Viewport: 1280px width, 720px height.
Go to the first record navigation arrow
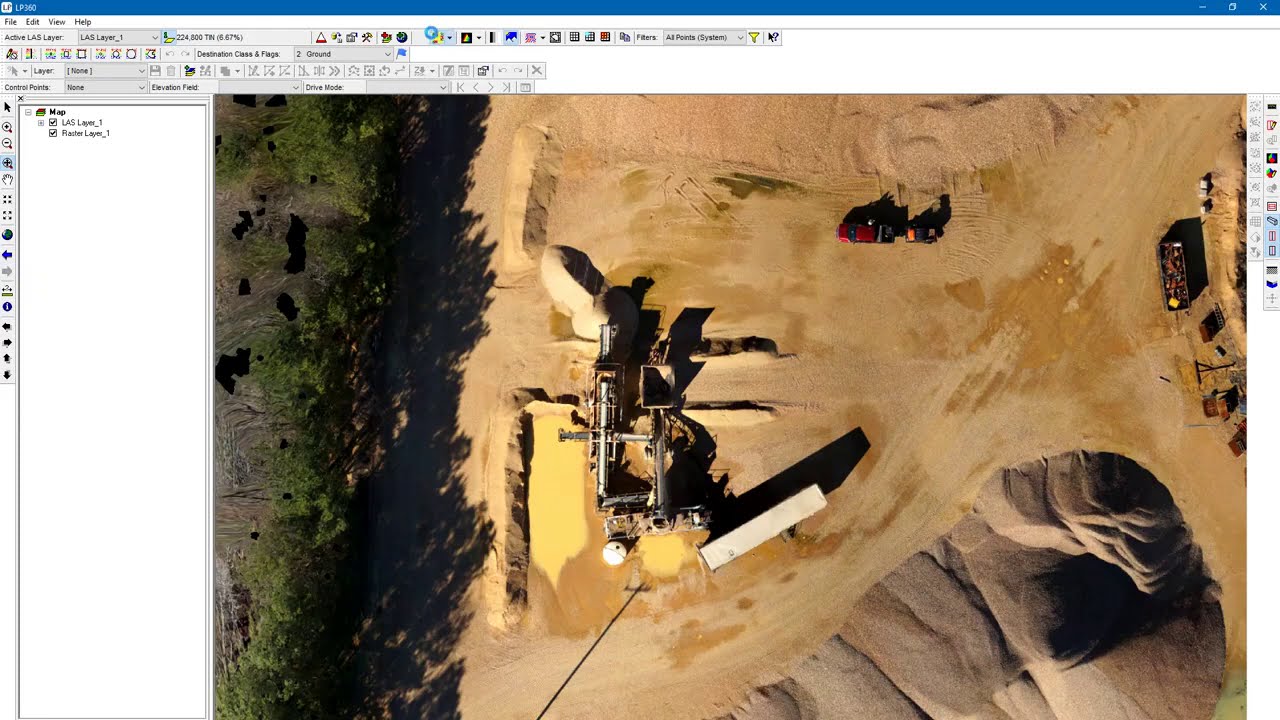460,87
